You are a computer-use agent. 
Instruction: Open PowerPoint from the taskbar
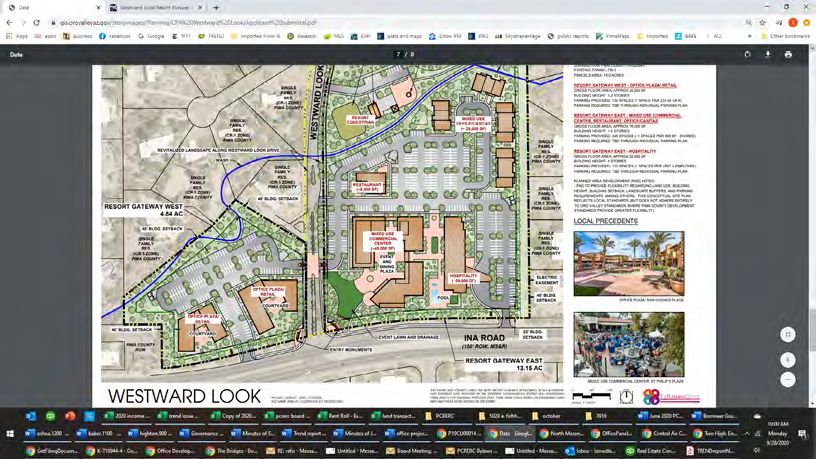[x=70, y=416]
